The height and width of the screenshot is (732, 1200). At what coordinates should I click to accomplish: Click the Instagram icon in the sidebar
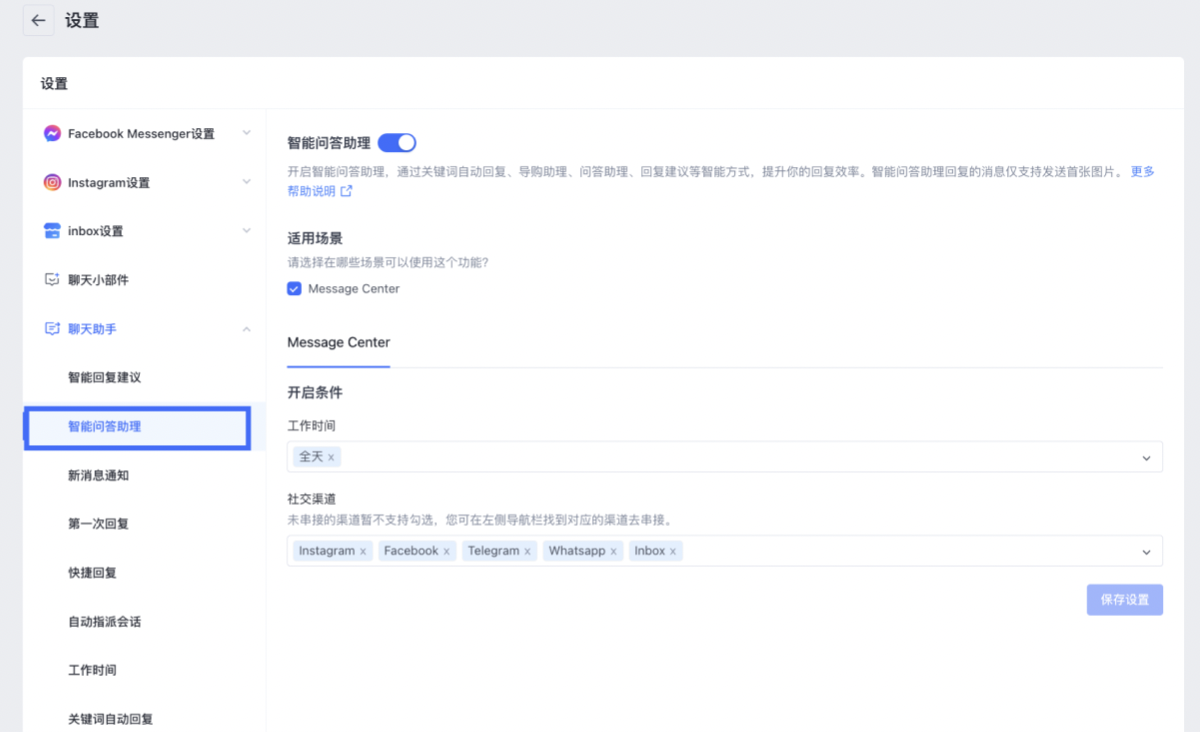(x=52, y=182)
